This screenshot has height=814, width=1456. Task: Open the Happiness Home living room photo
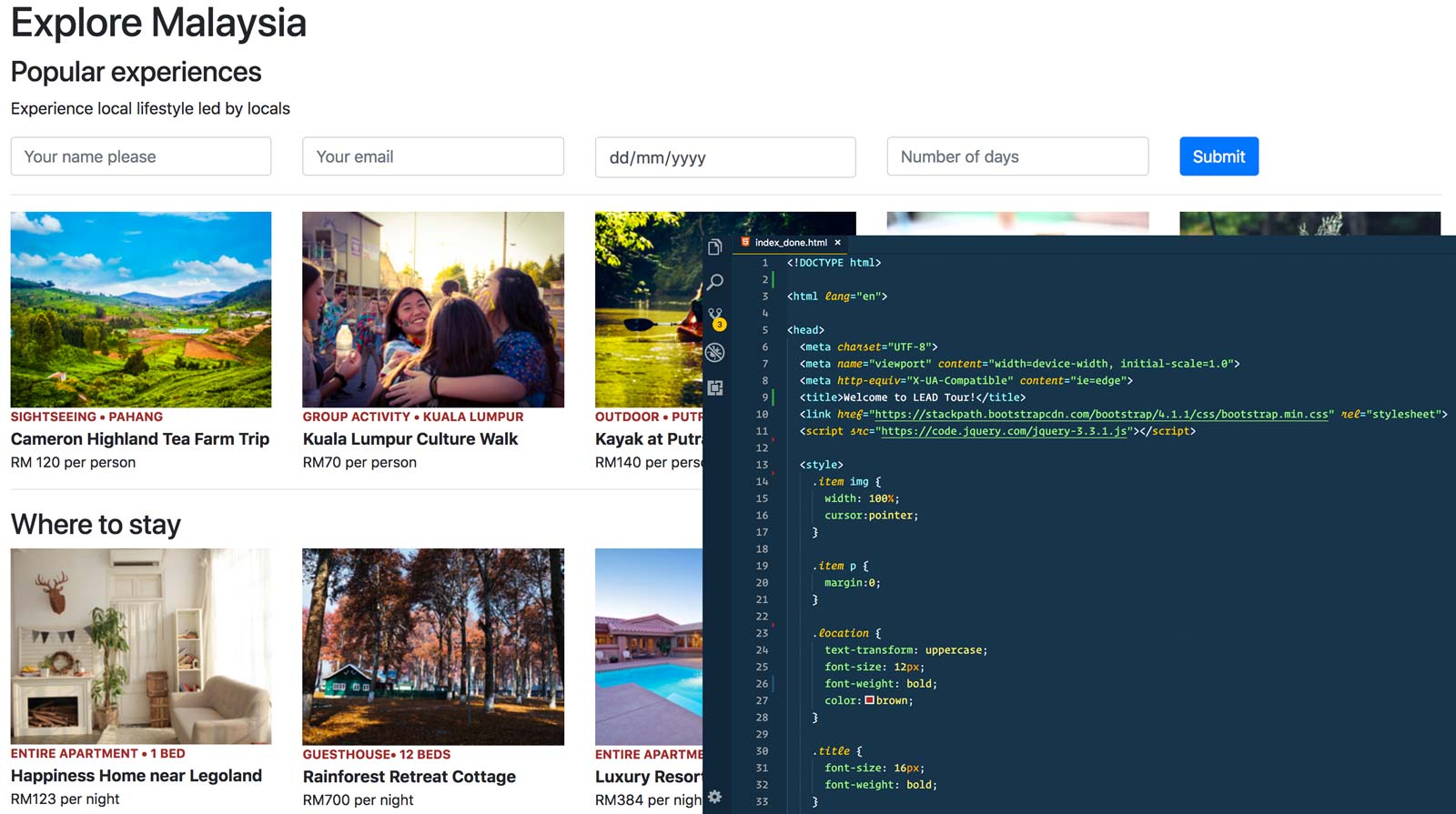(x=141, y=647)
